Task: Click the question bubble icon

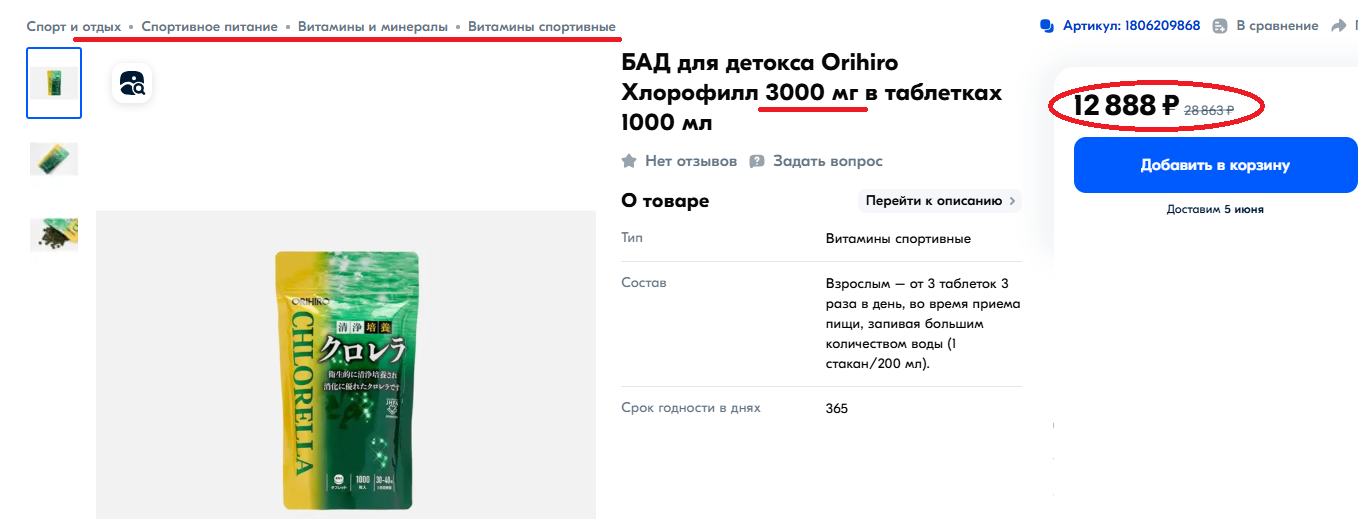Action: coord(757,161)
